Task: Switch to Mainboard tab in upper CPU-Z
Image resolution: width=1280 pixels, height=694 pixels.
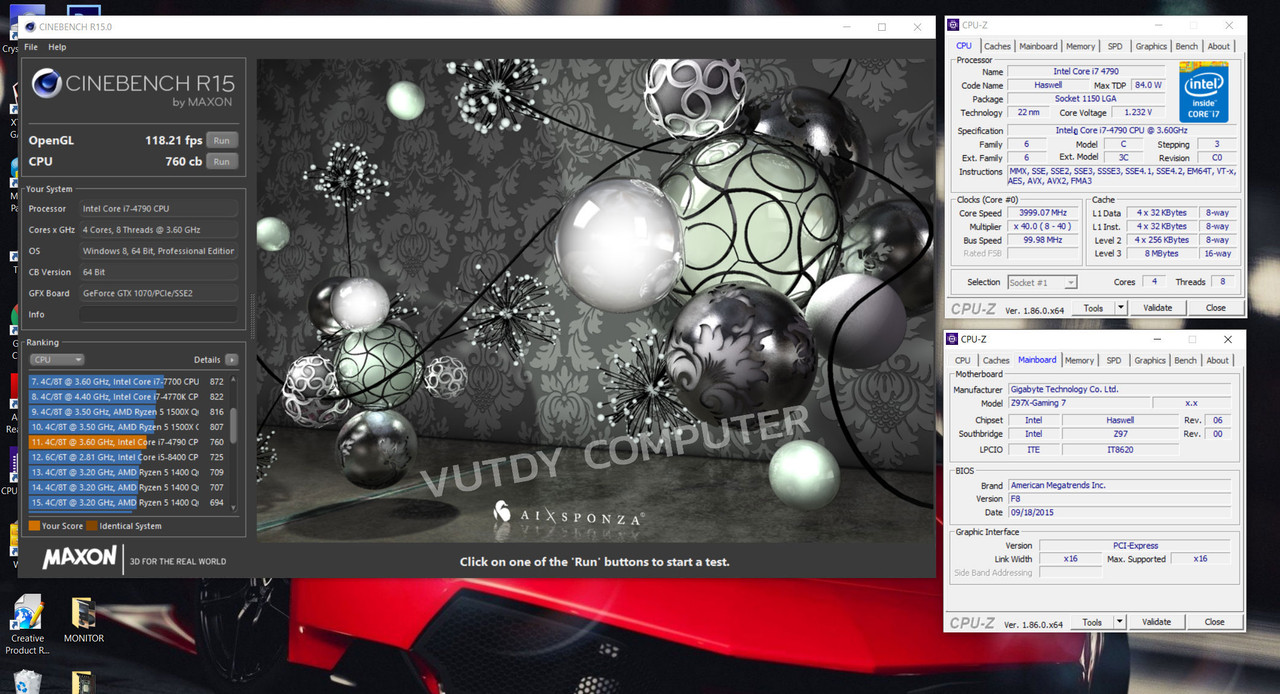Action: point(1038,46)
